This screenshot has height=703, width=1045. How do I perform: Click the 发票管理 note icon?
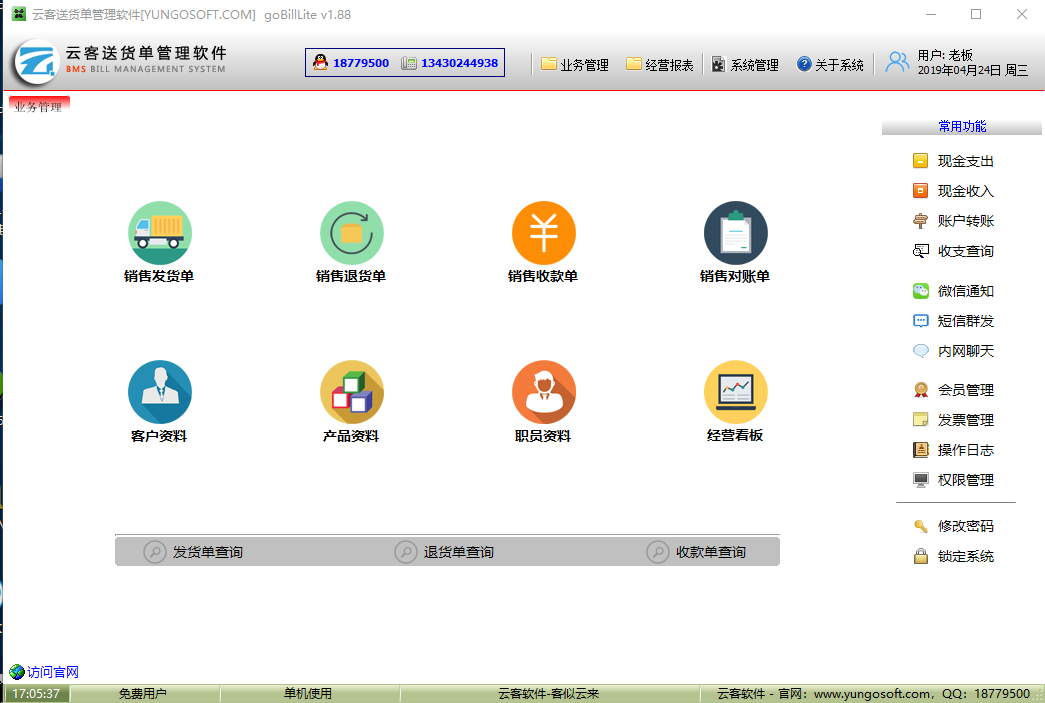click(x=920, y=420)
